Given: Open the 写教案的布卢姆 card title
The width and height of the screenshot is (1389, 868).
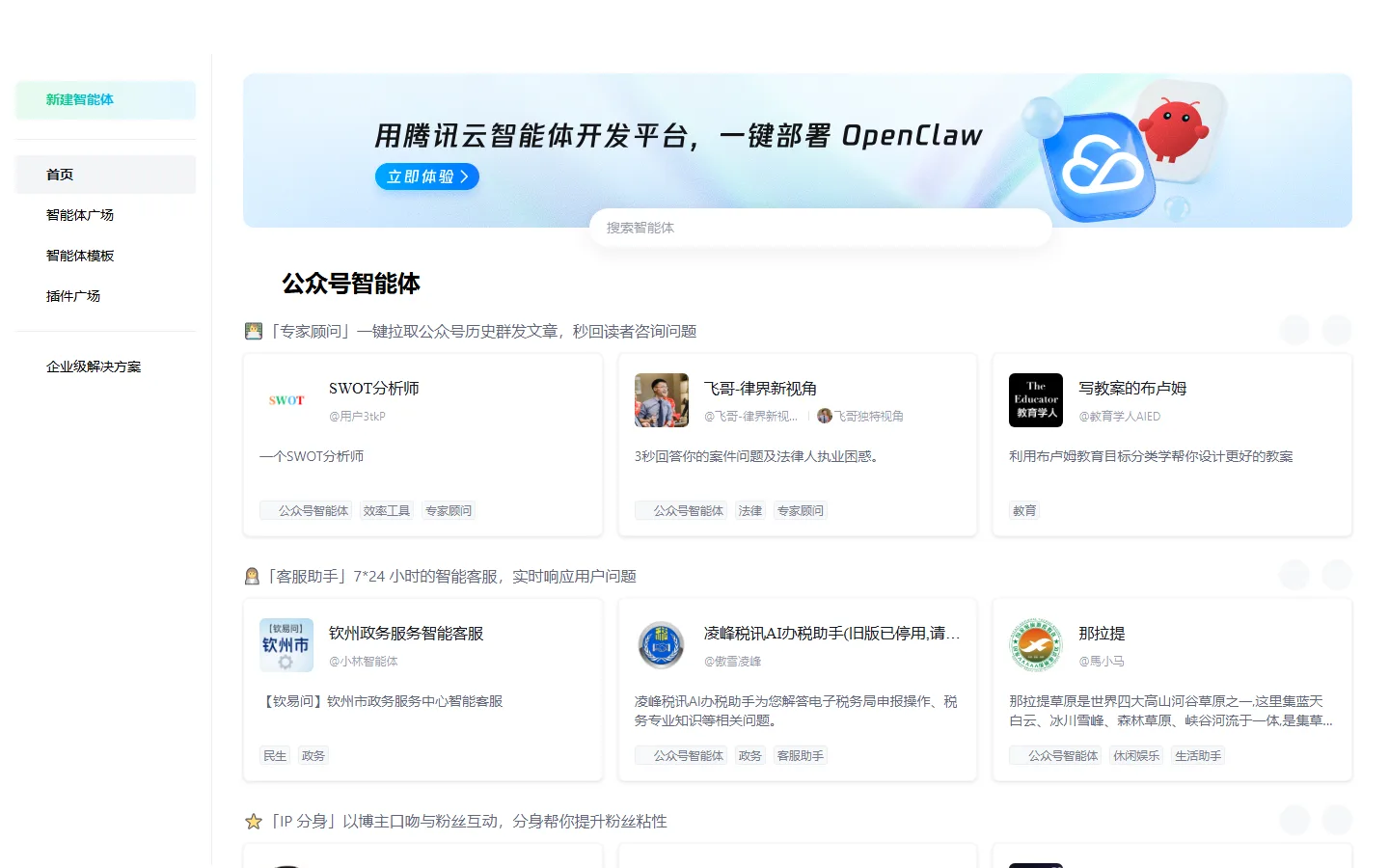Looking at the screenshot, I should pos(1132,389).
